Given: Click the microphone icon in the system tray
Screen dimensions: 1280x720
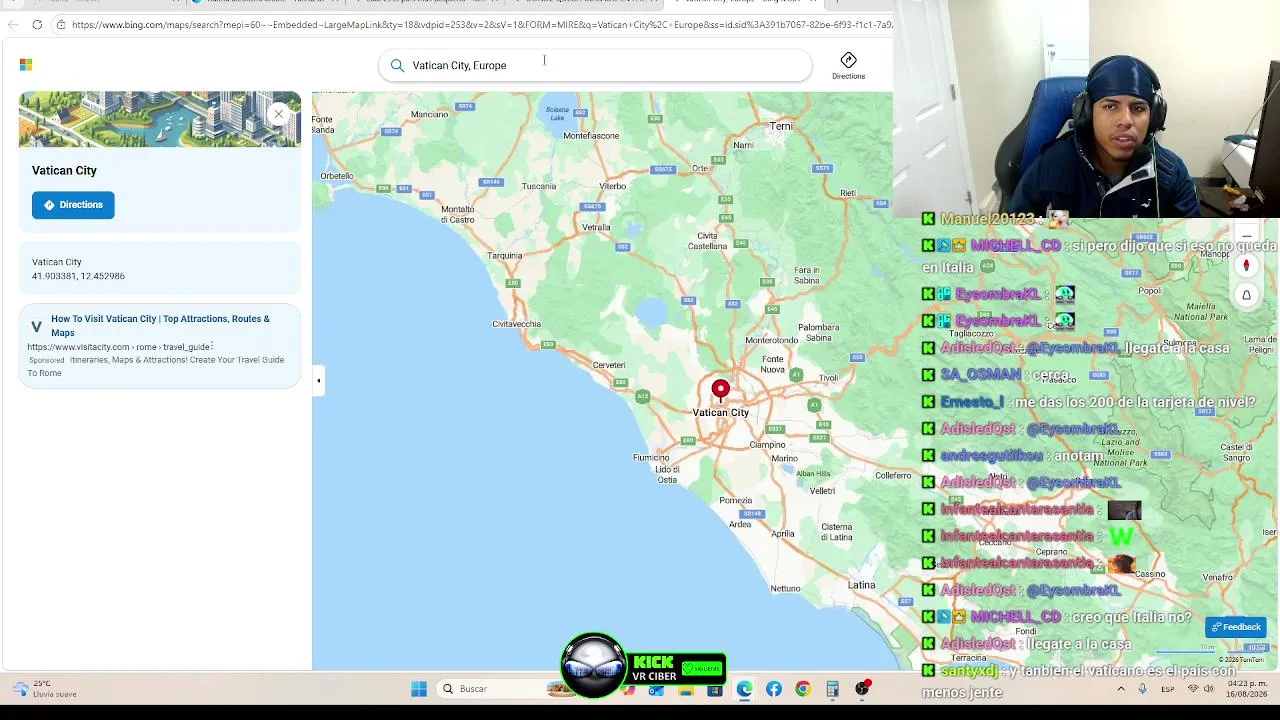Looking at the screenshot, I should tap(1143, 689).
